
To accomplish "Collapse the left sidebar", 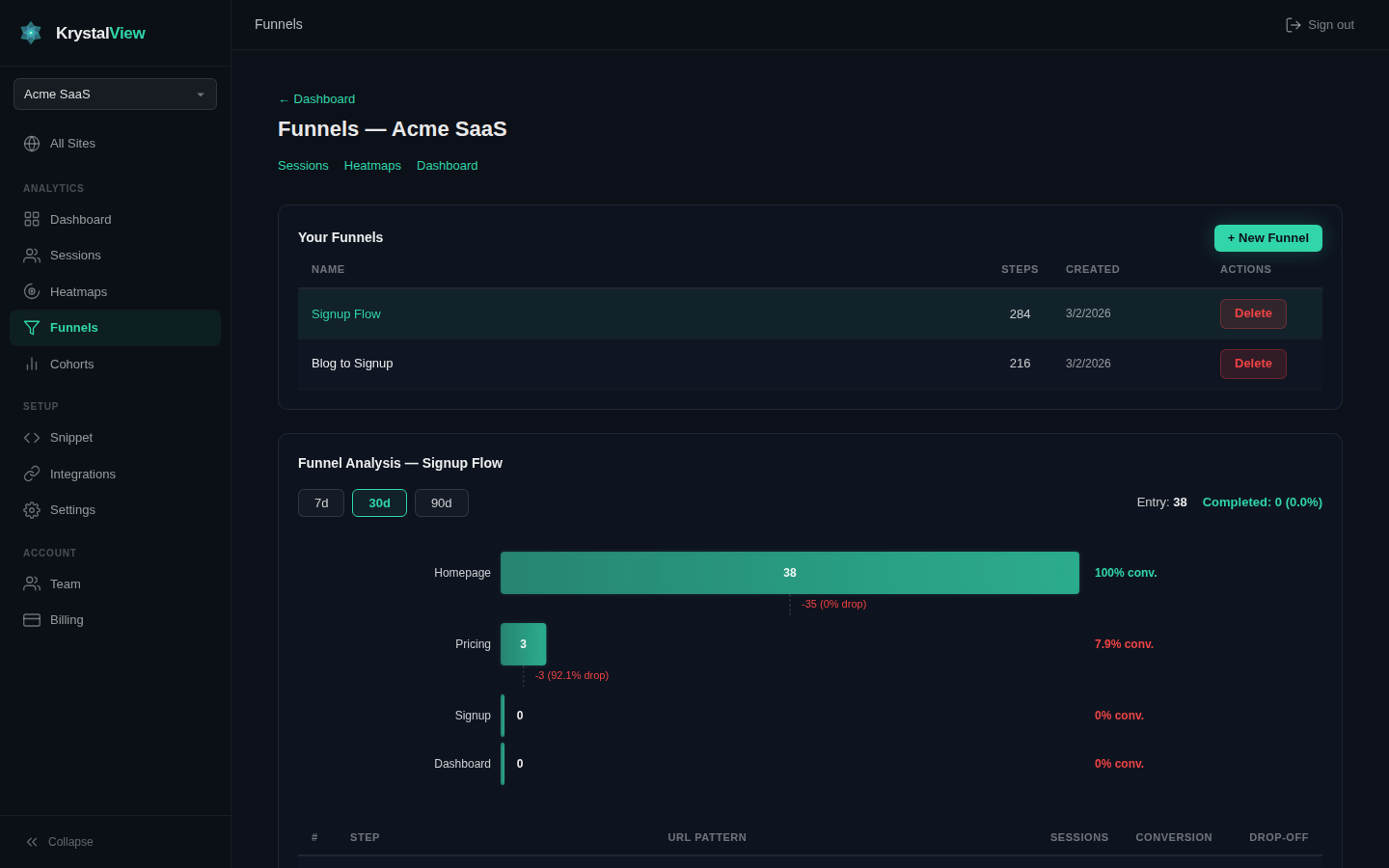I will (59, 841).
